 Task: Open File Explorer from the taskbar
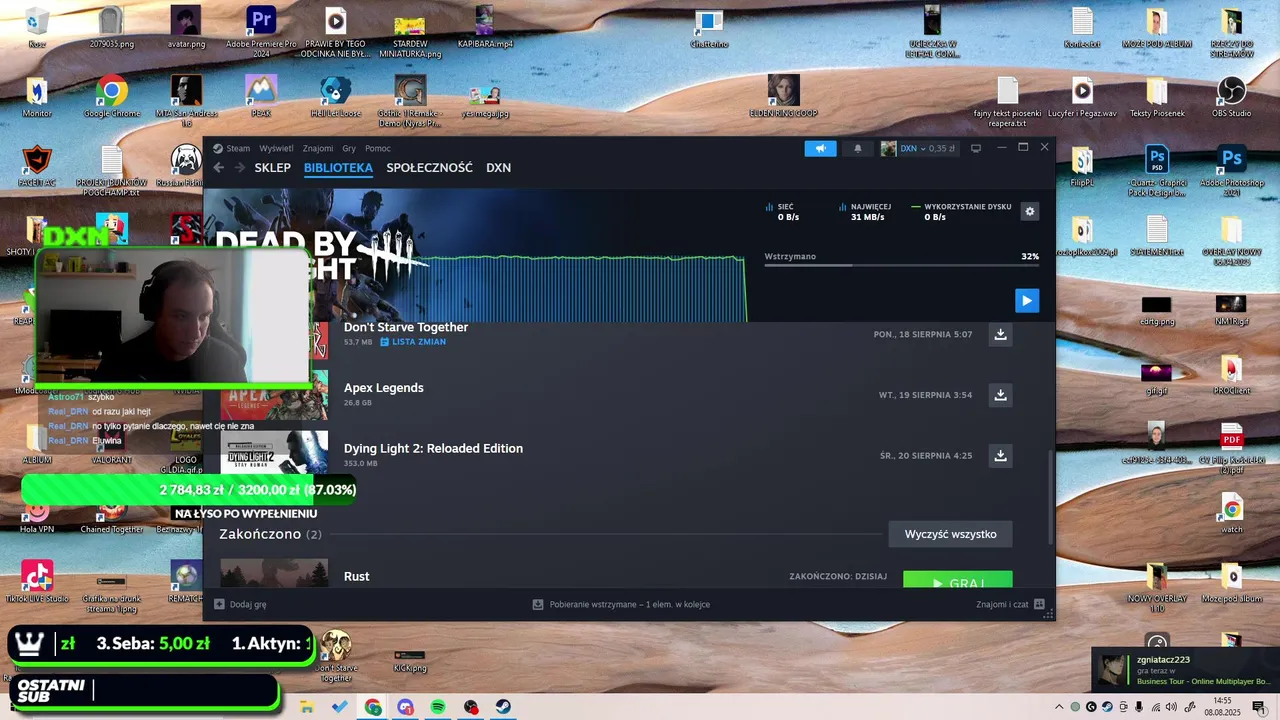coord(307,707)
